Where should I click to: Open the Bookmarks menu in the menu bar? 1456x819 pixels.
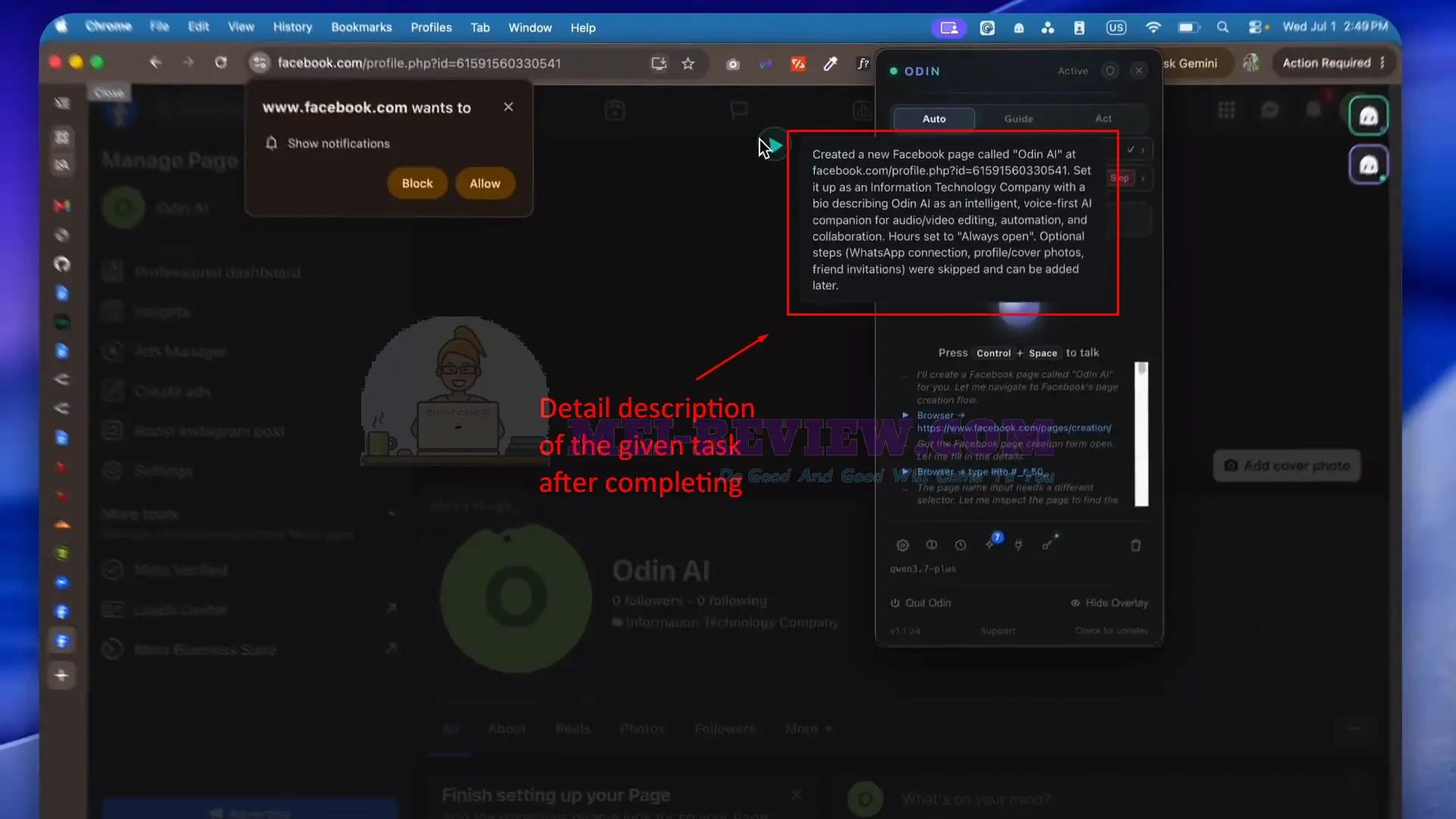pyautogui.click(x=361, y=27)
